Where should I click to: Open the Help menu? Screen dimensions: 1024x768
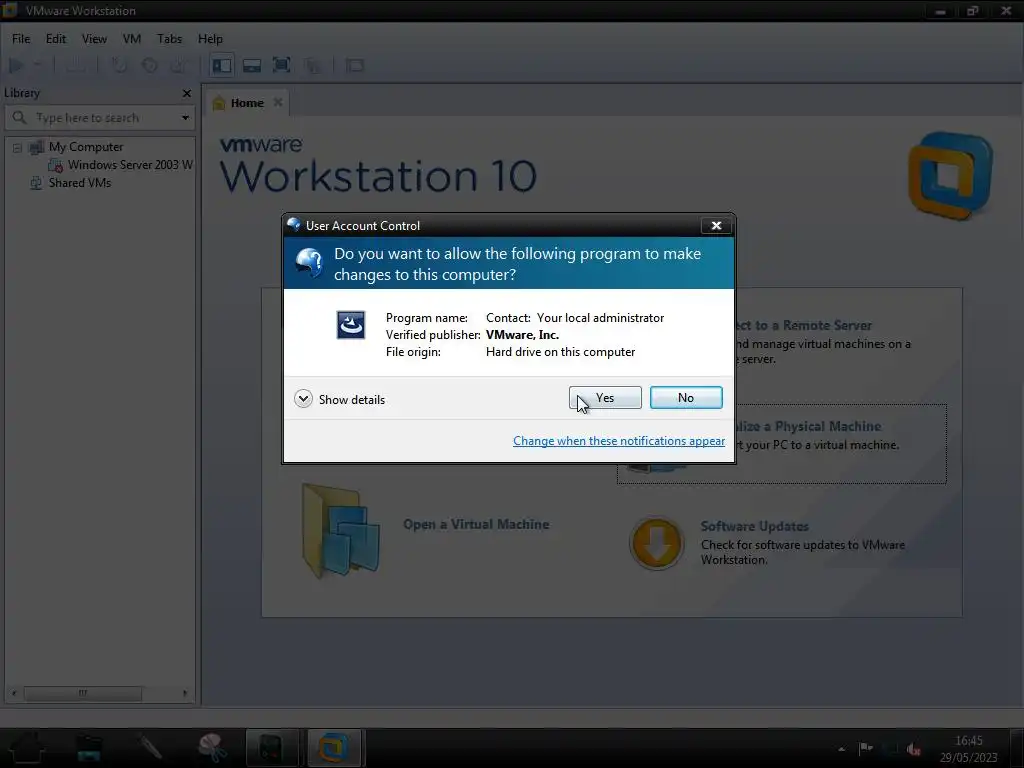pyautogui.click(x=210, y=39)
